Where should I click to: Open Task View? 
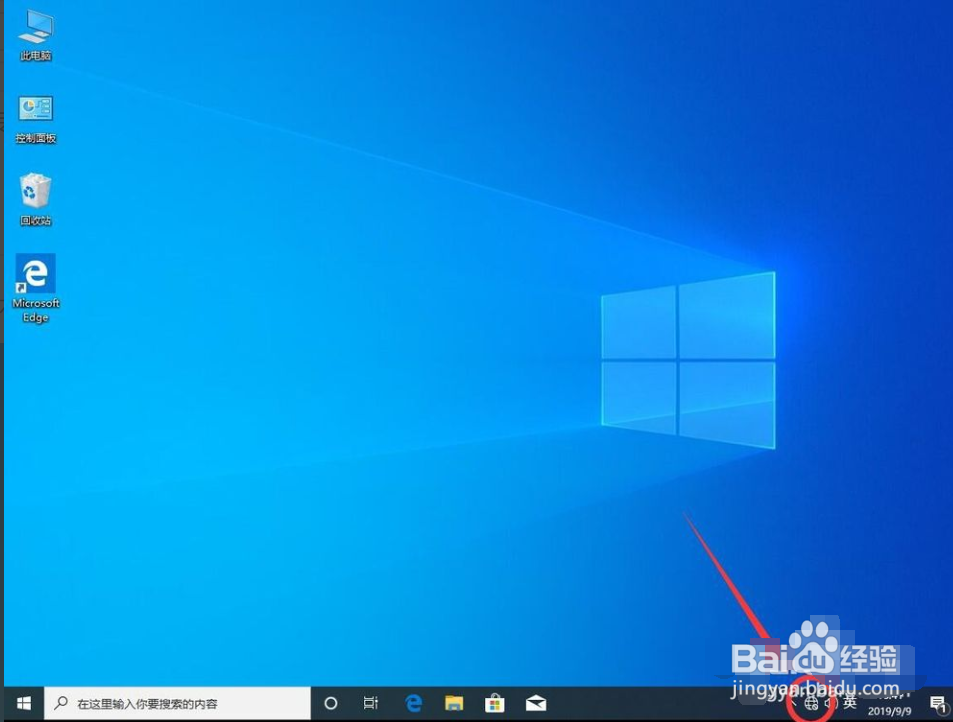[371, 703]
